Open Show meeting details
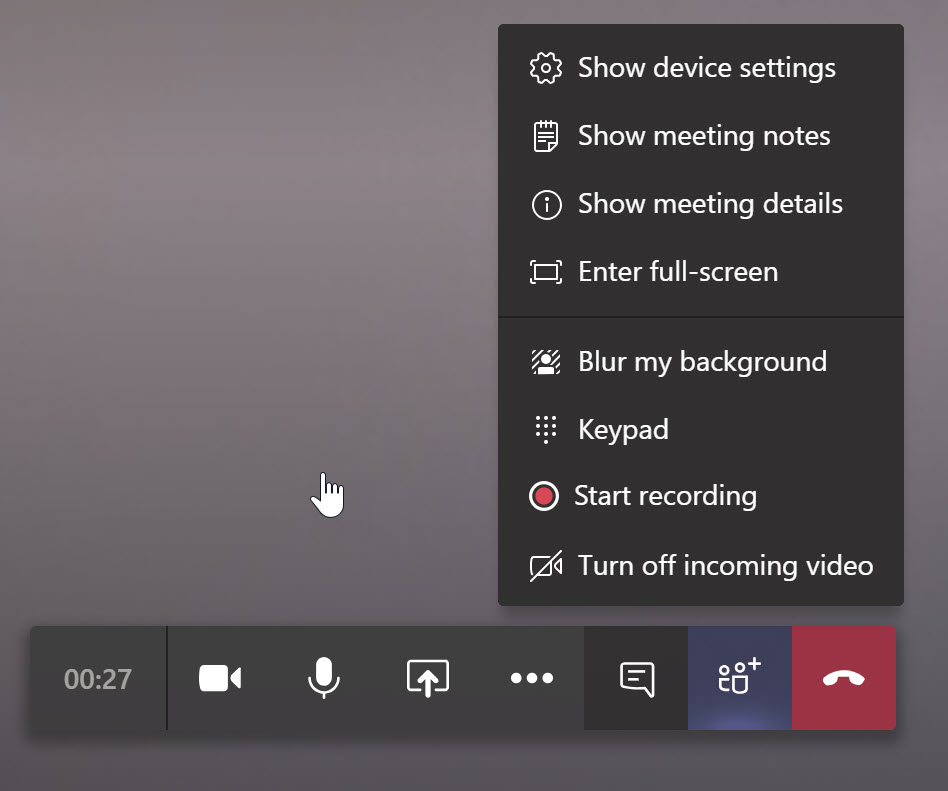Image resolution: width=948 pixels, height=791 pixels. (x=709, y=203)
